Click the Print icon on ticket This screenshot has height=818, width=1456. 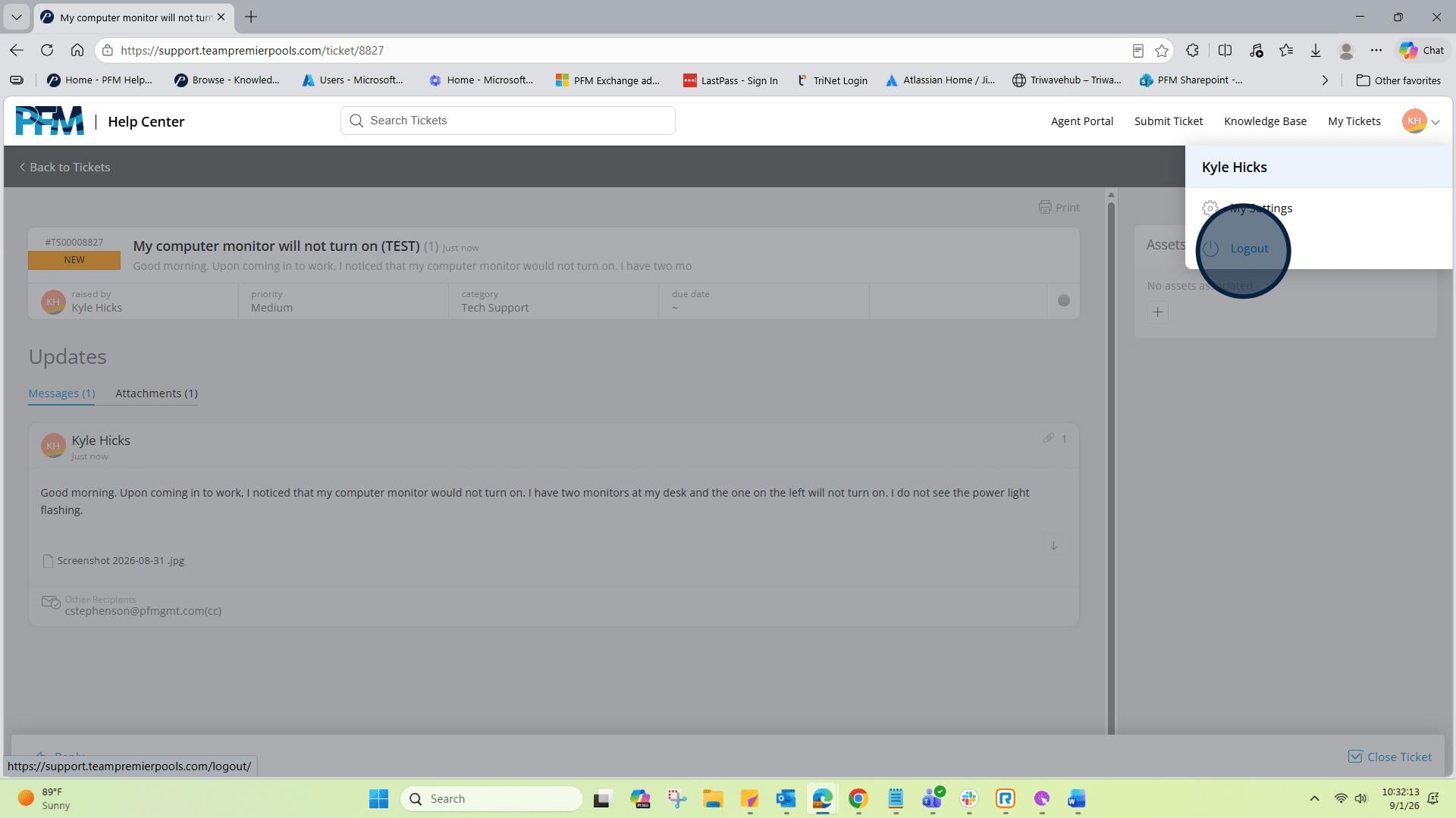[1045, 207]
